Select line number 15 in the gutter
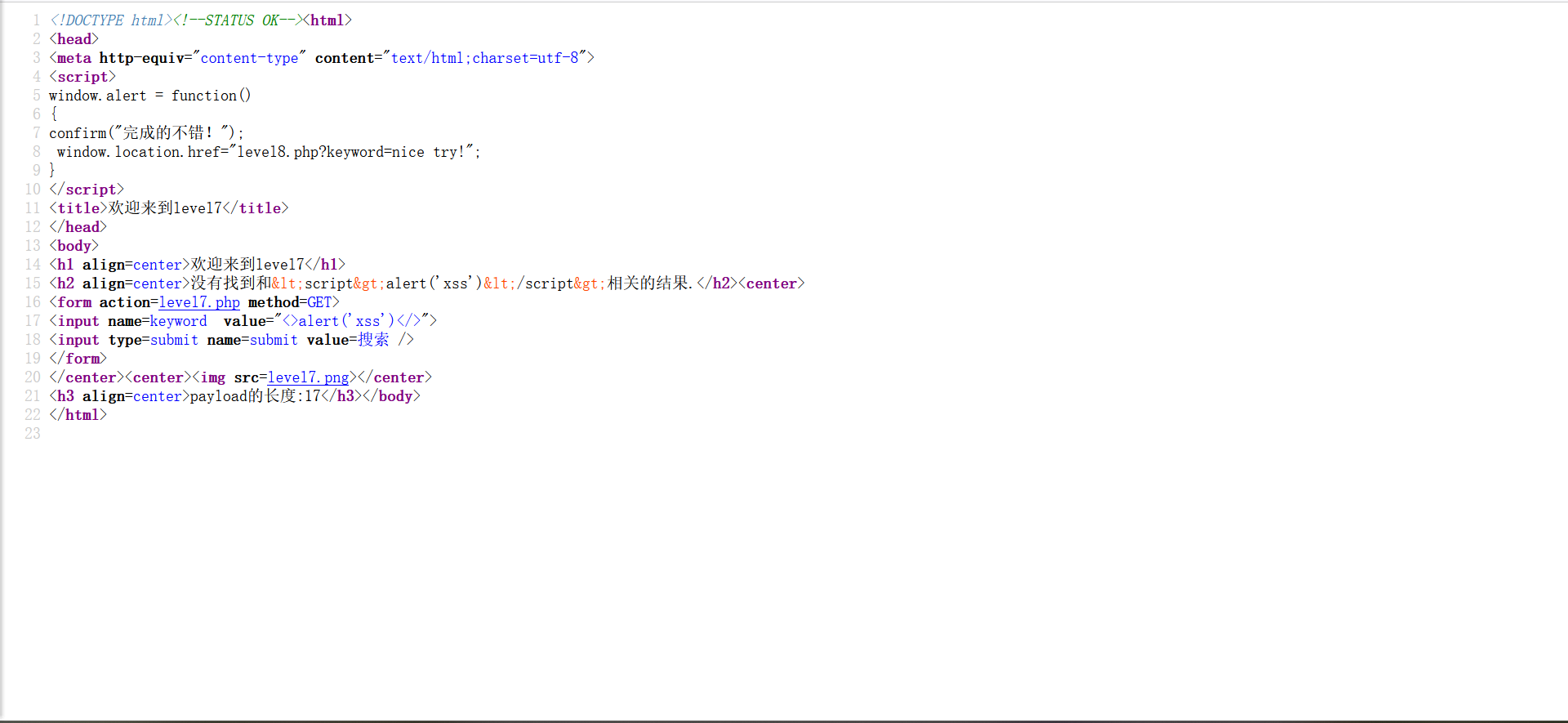1568x723 pixels. 33,283
